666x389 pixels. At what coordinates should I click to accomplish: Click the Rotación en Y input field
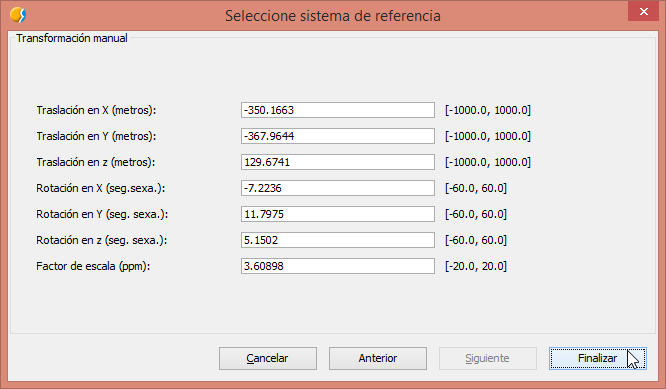(338, 214)
